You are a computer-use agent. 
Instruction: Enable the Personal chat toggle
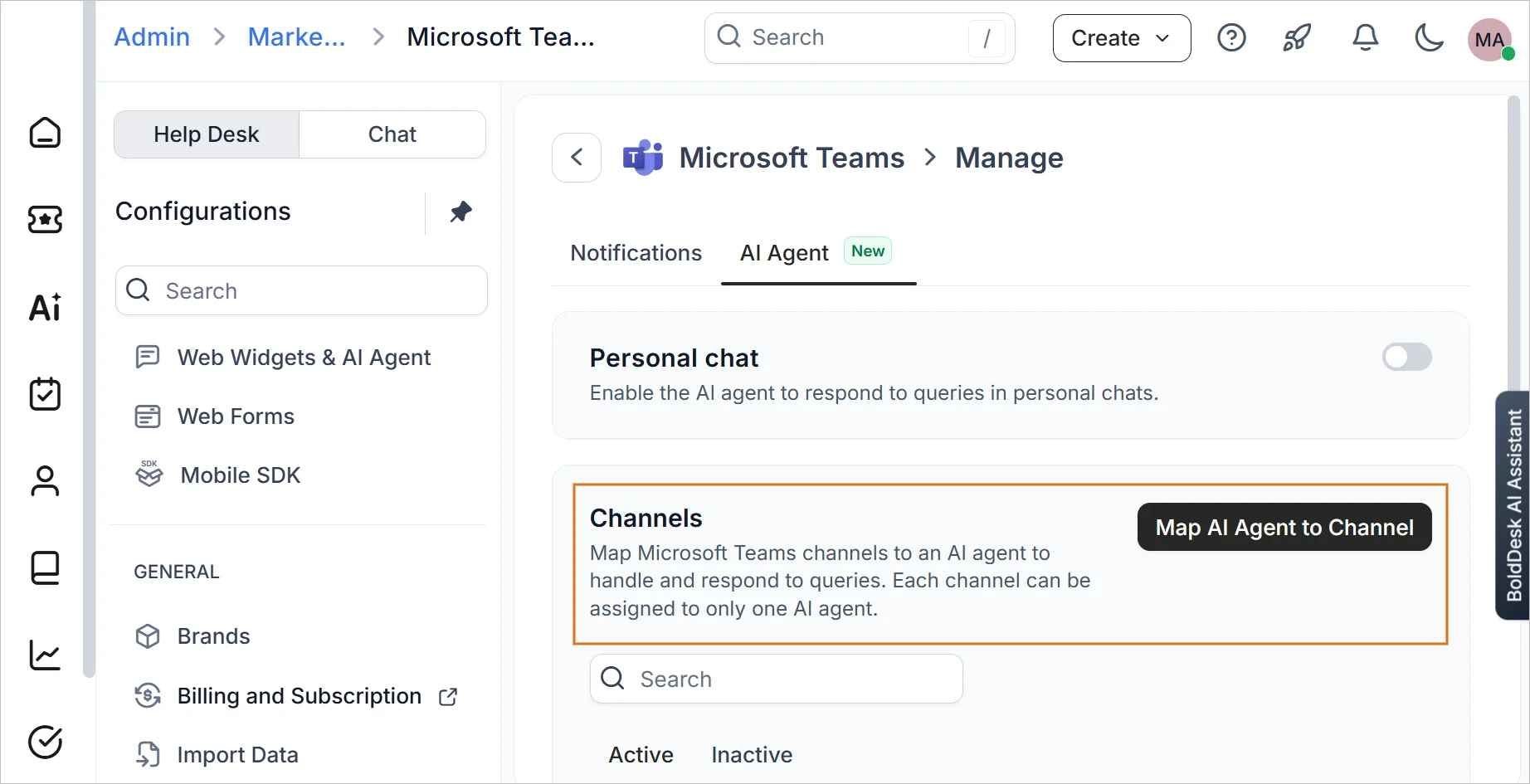pyautogui.click(x=1406, y=358)
